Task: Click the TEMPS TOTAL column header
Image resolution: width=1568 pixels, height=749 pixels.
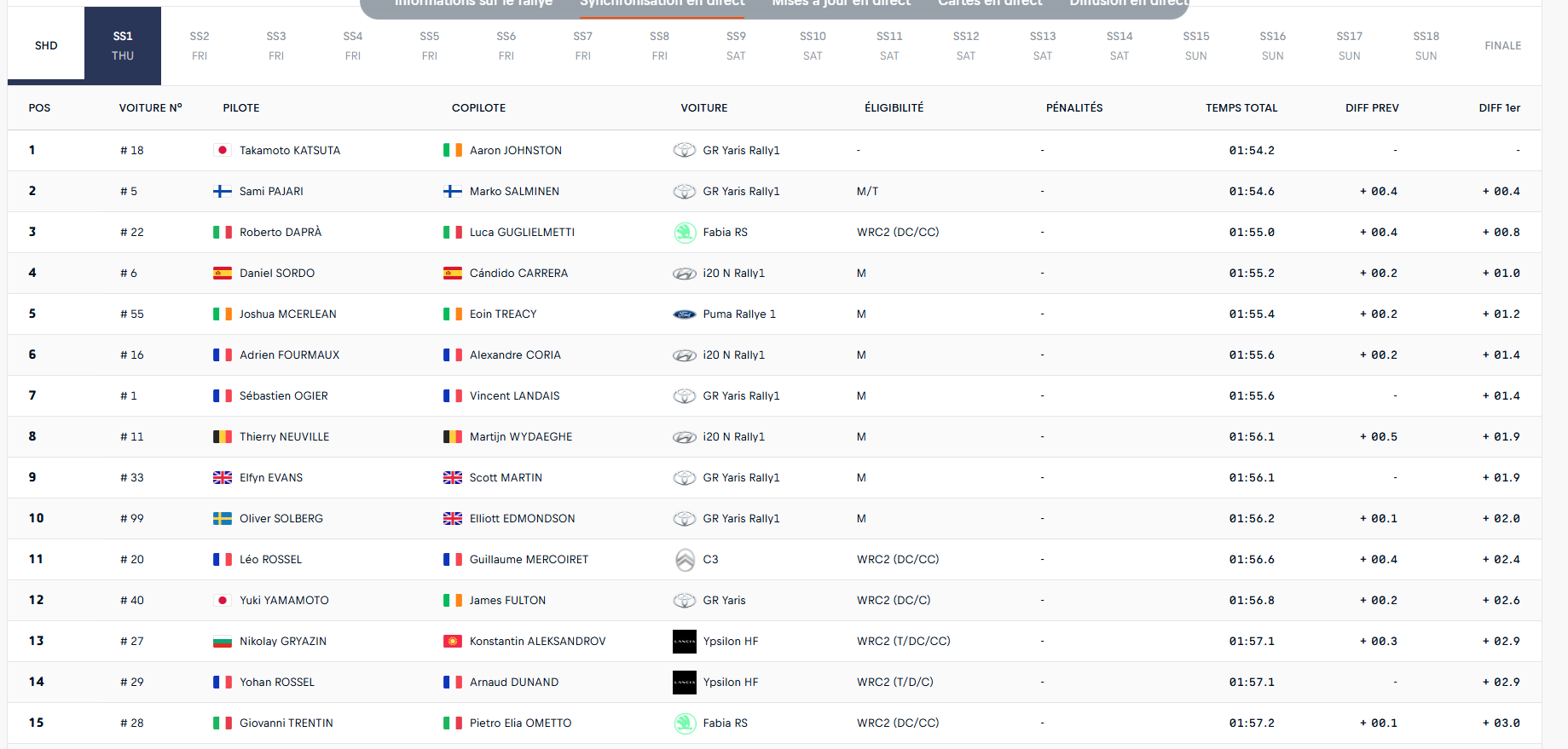Action: click(x=1241, y=108)
